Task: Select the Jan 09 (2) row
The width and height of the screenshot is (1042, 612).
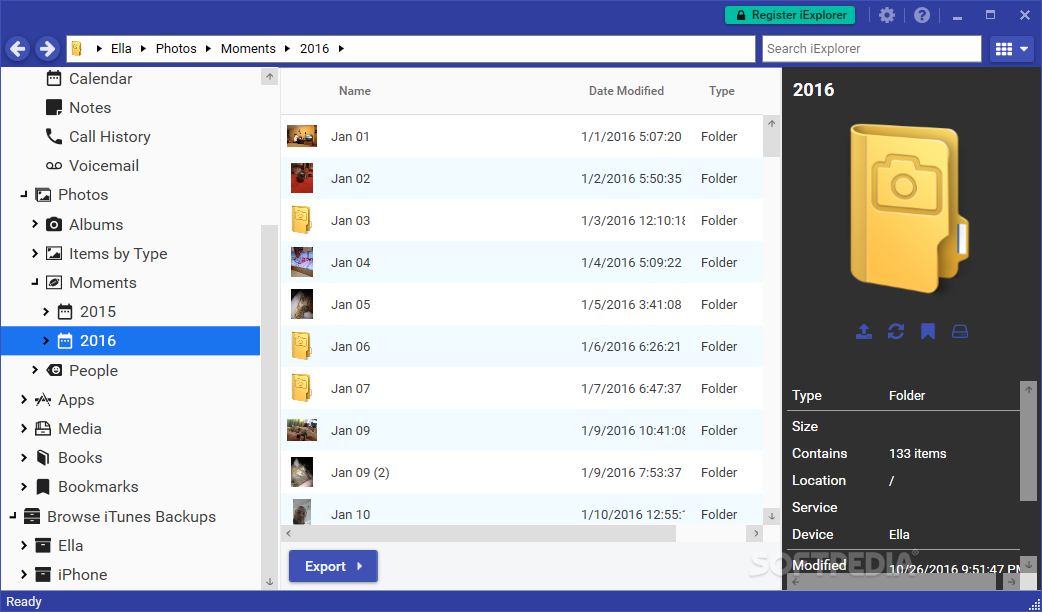Action: tap(522, 472)
